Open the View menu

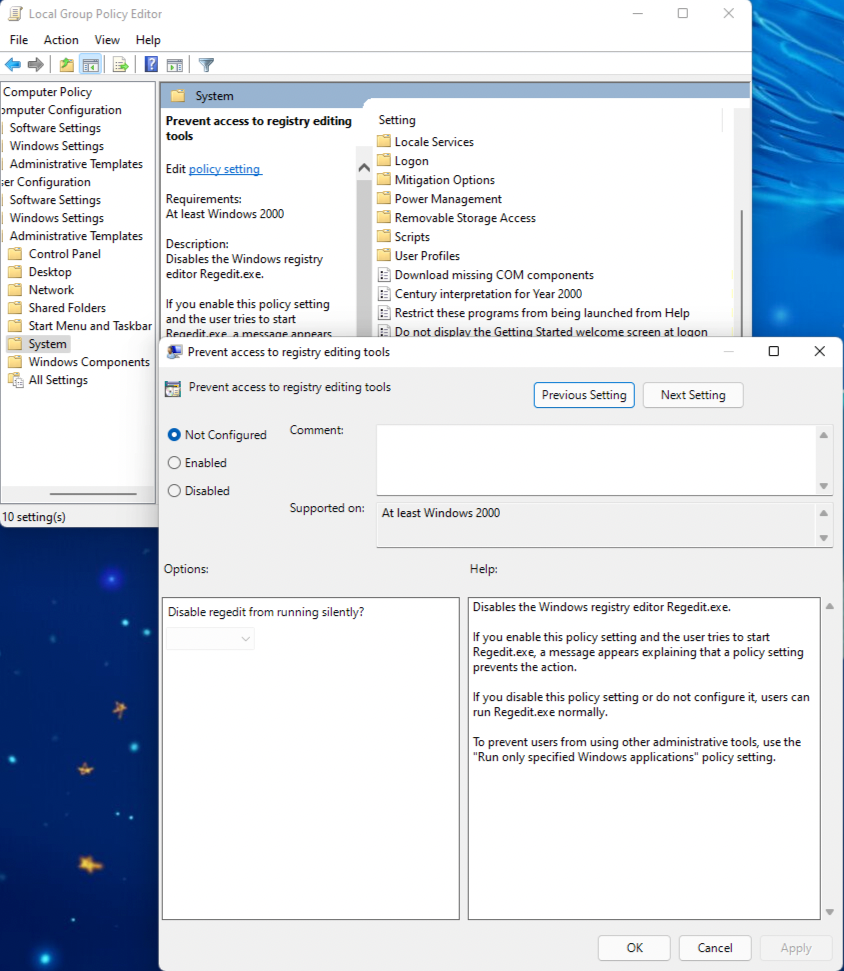(x=107, y=40)
